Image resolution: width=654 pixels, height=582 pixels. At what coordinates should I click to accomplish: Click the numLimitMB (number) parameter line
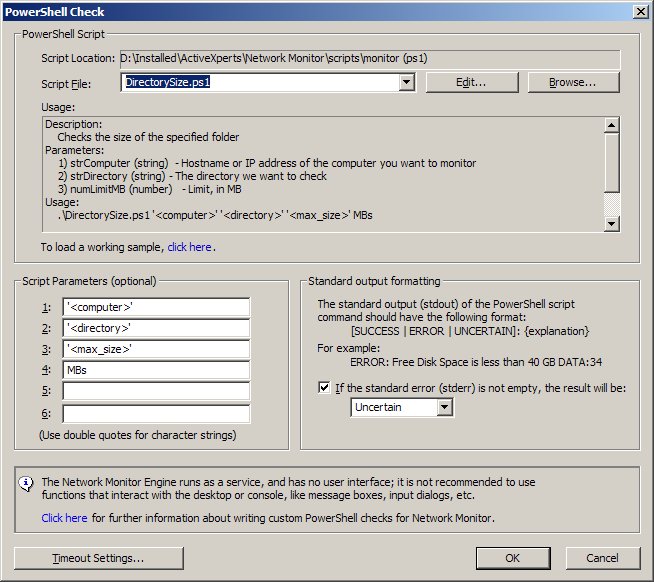[150, 189]
